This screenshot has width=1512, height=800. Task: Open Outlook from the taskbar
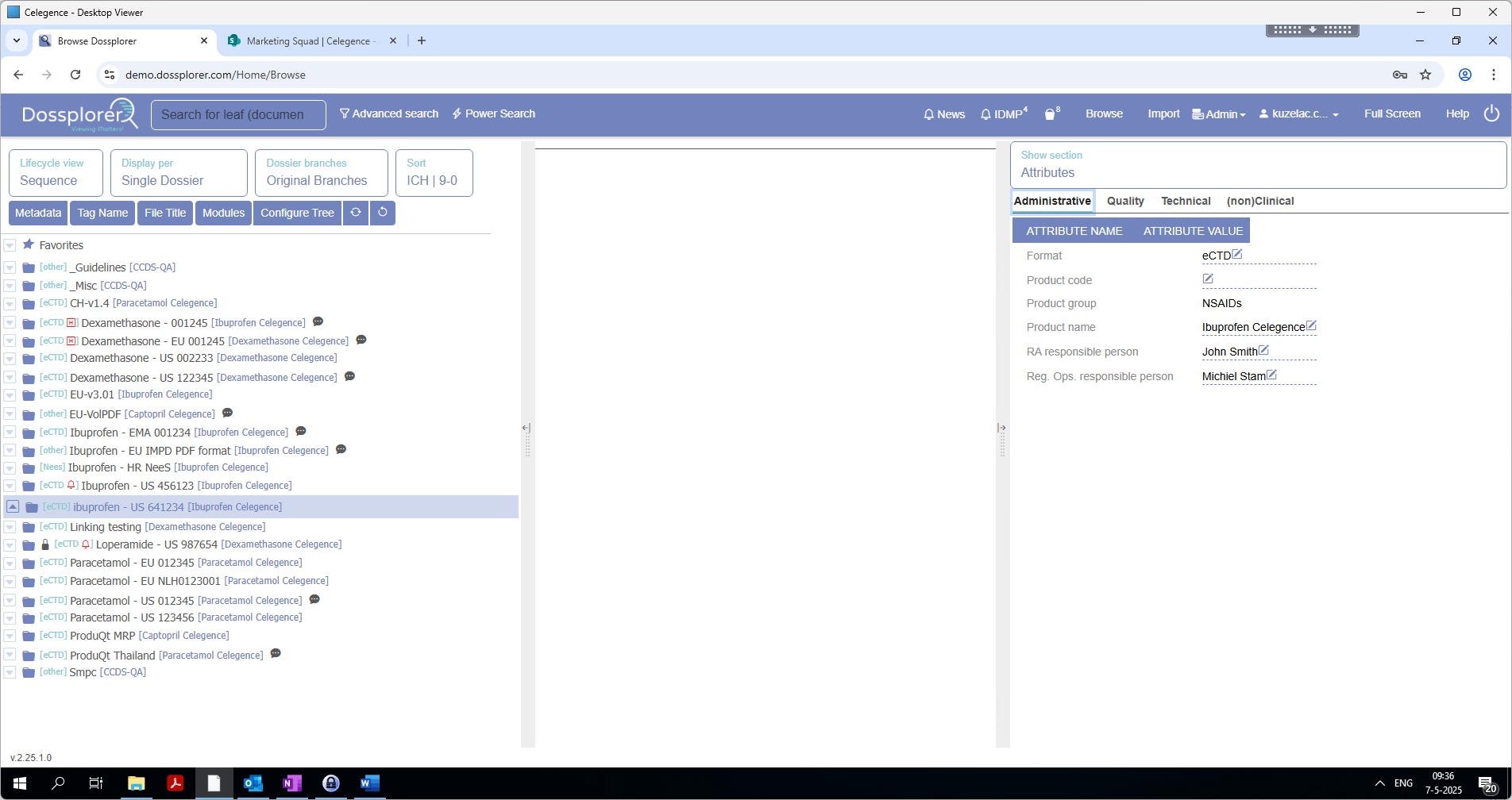tap(253, 783)
